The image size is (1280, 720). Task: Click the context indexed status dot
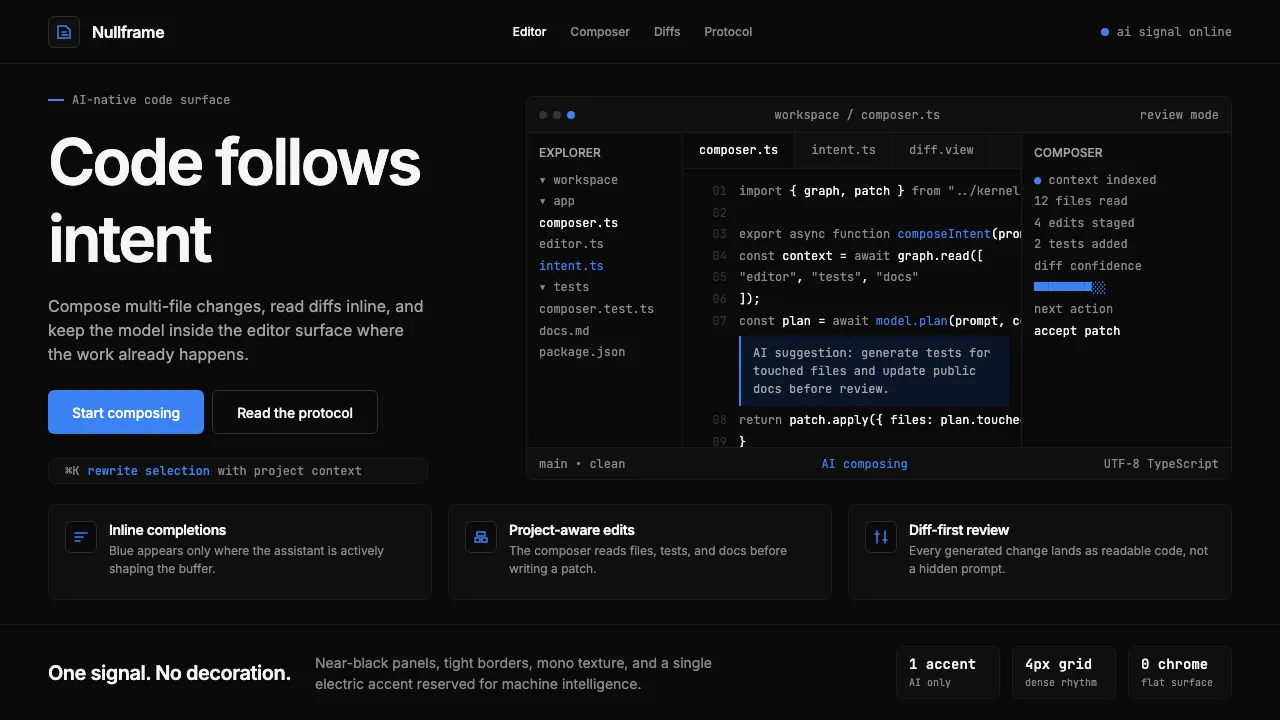pos(1038,180)
